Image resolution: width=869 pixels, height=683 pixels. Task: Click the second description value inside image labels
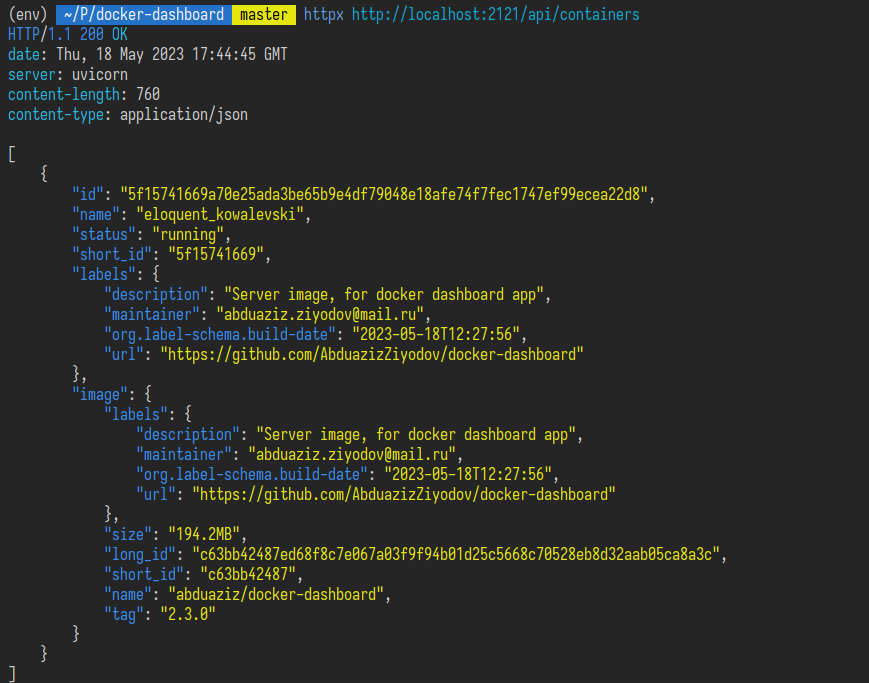coord(416,435)
